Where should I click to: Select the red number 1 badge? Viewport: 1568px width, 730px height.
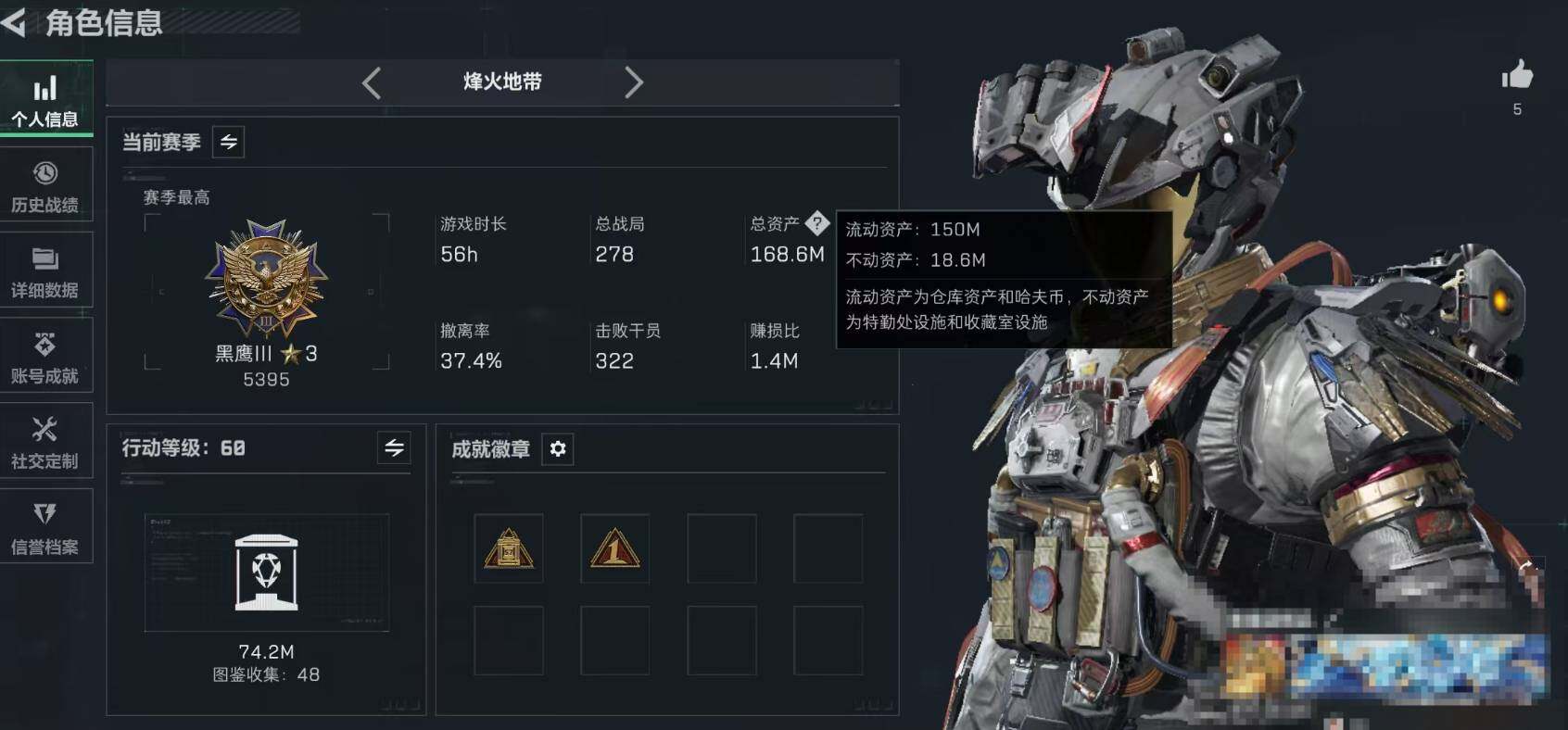pyautogui.click(x=615, y=548)
